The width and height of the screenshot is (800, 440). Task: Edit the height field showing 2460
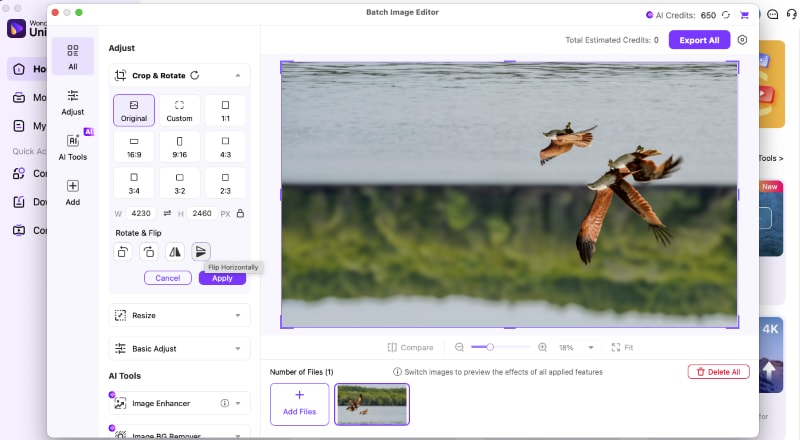coord(202,213)
